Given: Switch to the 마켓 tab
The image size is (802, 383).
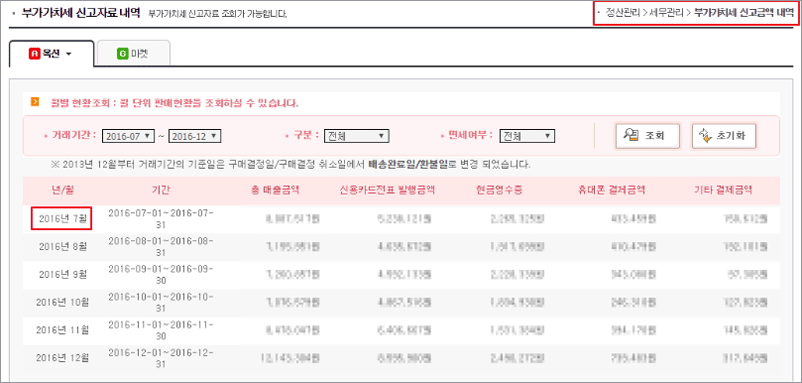Looking at the screenshot, I should (x=133, y=53).
